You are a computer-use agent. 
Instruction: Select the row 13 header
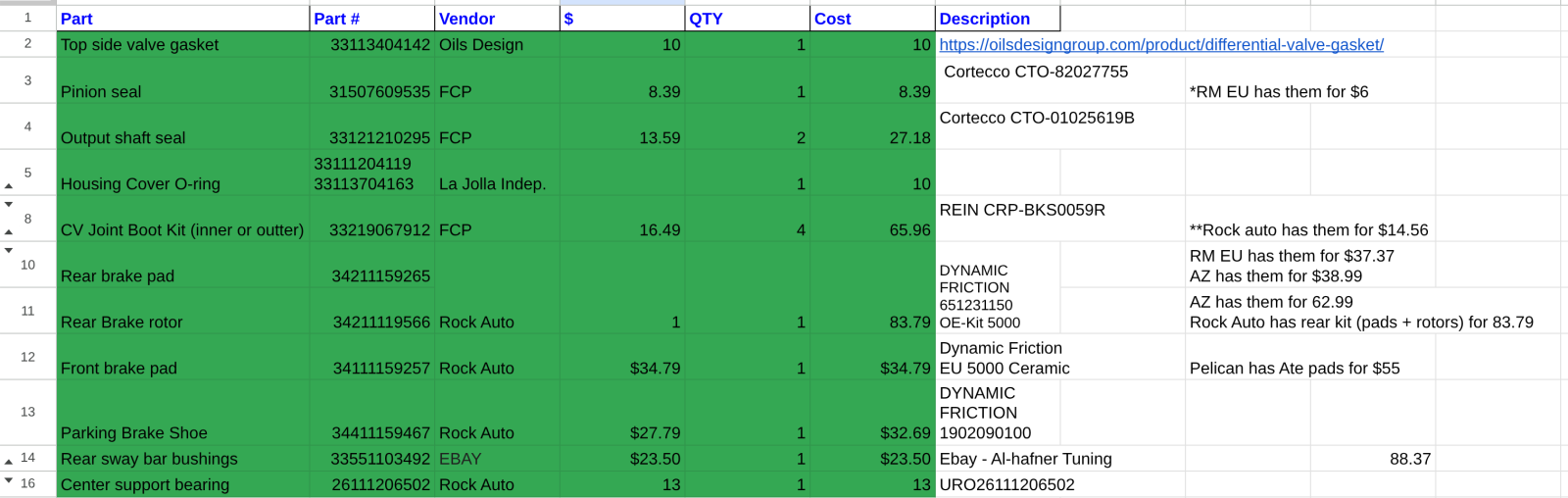point(27,412)
